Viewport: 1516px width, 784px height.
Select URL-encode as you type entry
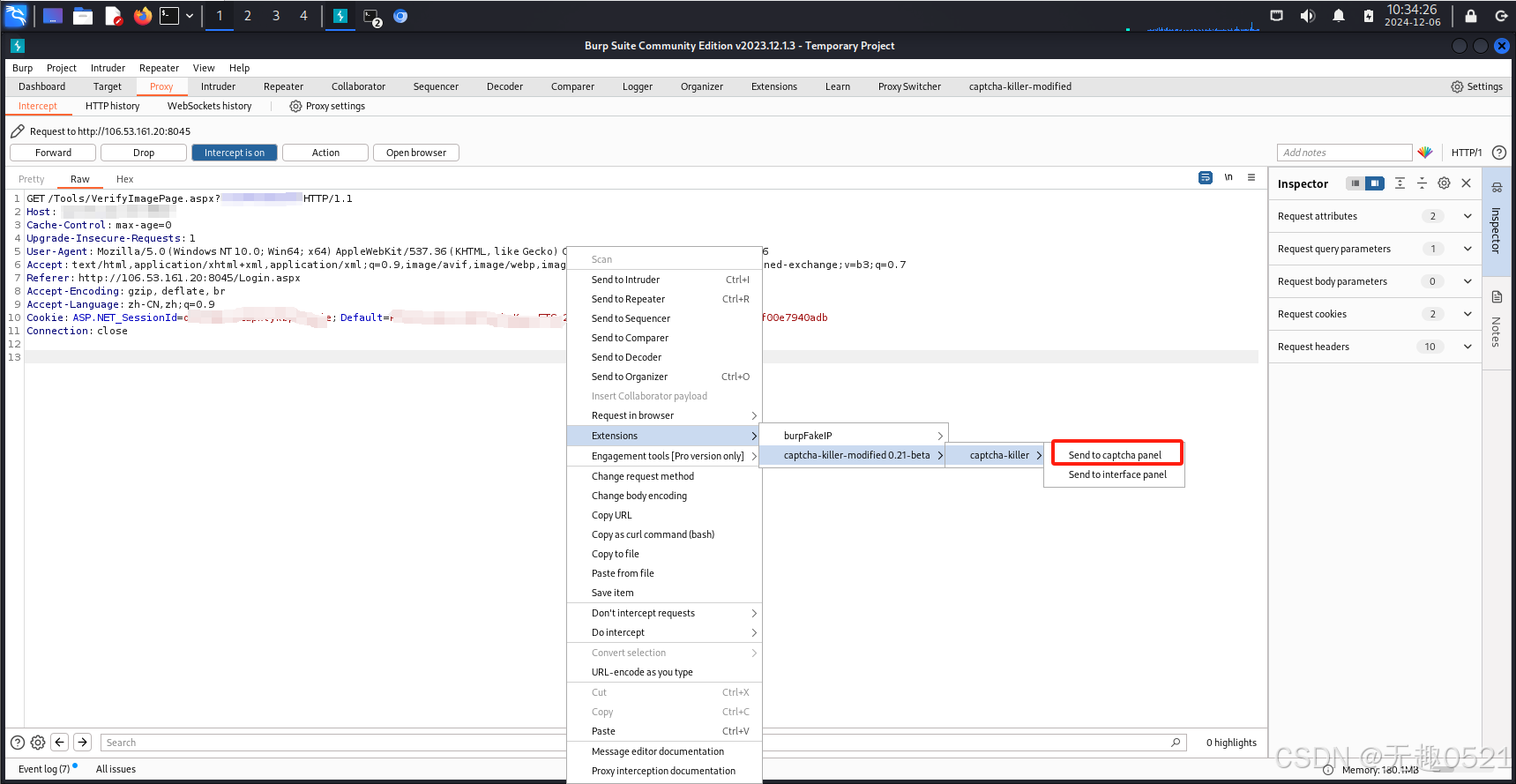click(664, 672)
